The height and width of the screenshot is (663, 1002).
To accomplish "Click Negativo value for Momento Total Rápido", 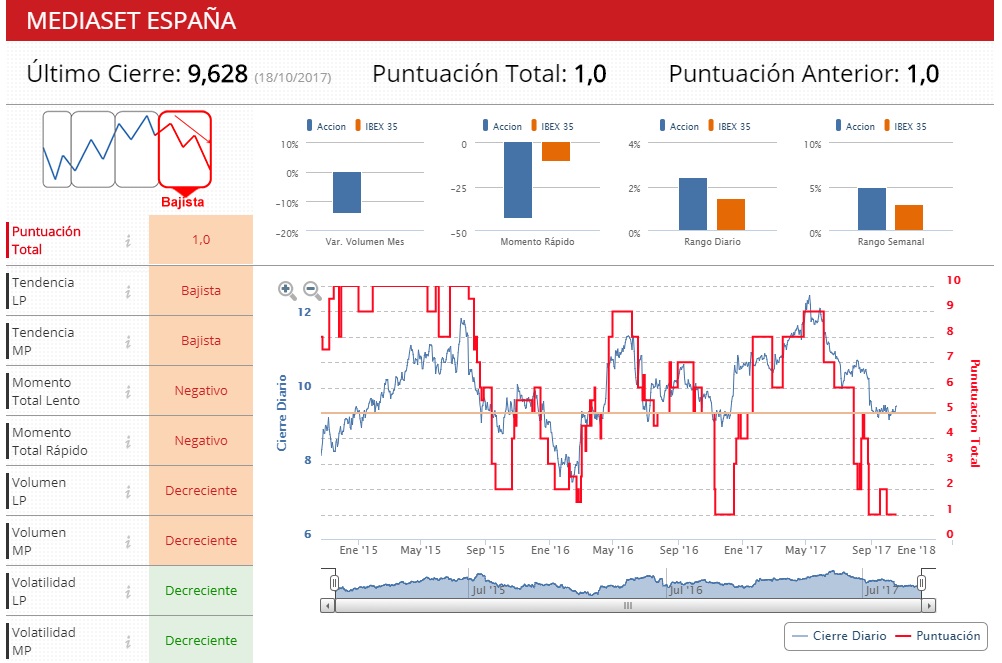I will click(201, 441).
